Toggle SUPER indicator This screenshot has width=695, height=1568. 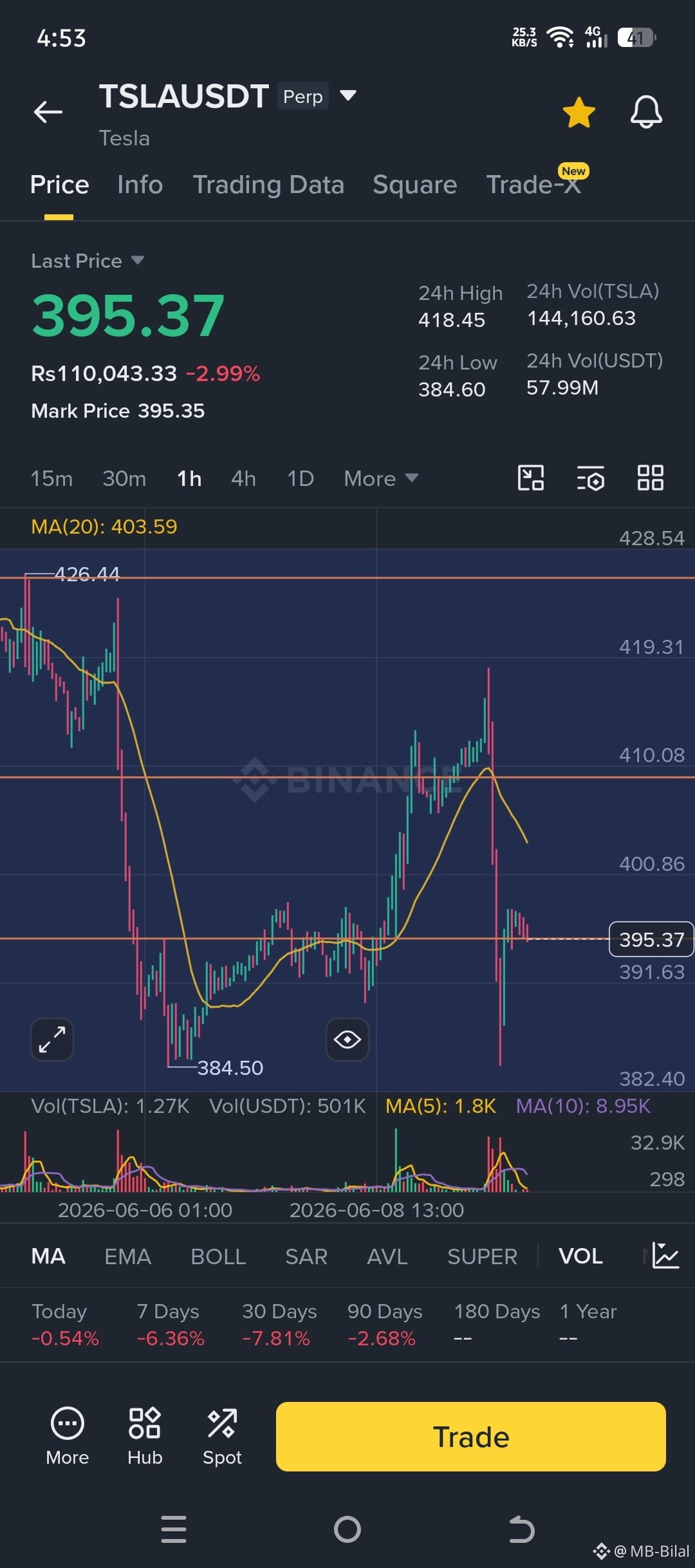pyautogui.click(x=482, y=1256)
